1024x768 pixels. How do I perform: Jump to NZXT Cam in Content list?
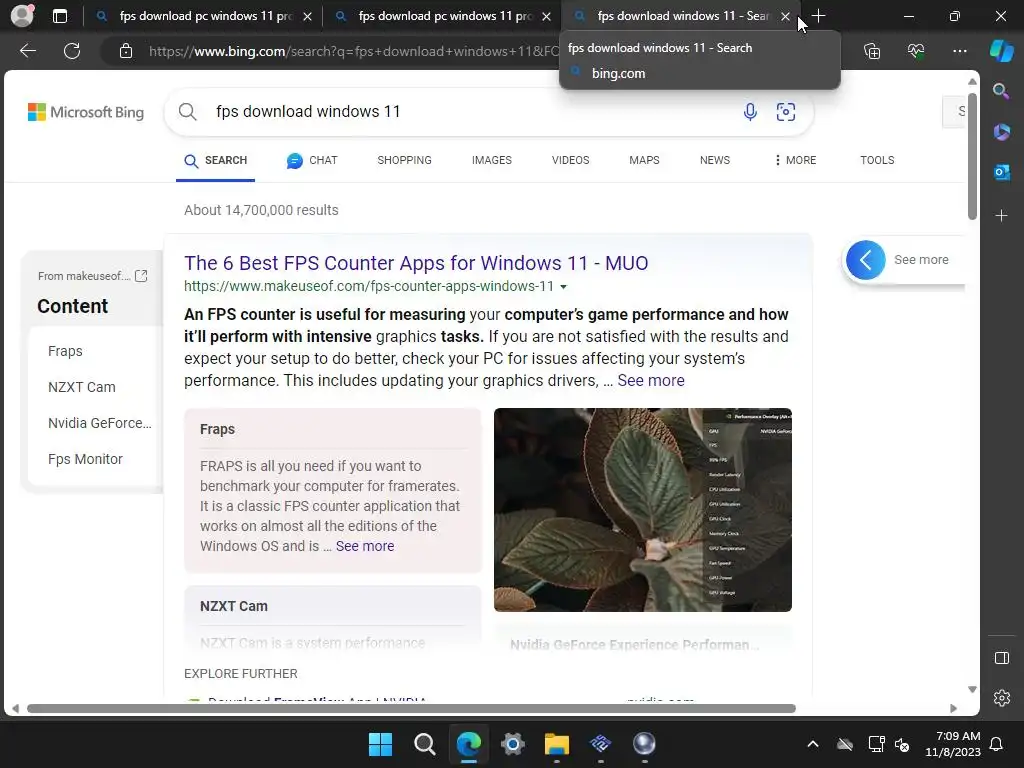click(82, 387)
